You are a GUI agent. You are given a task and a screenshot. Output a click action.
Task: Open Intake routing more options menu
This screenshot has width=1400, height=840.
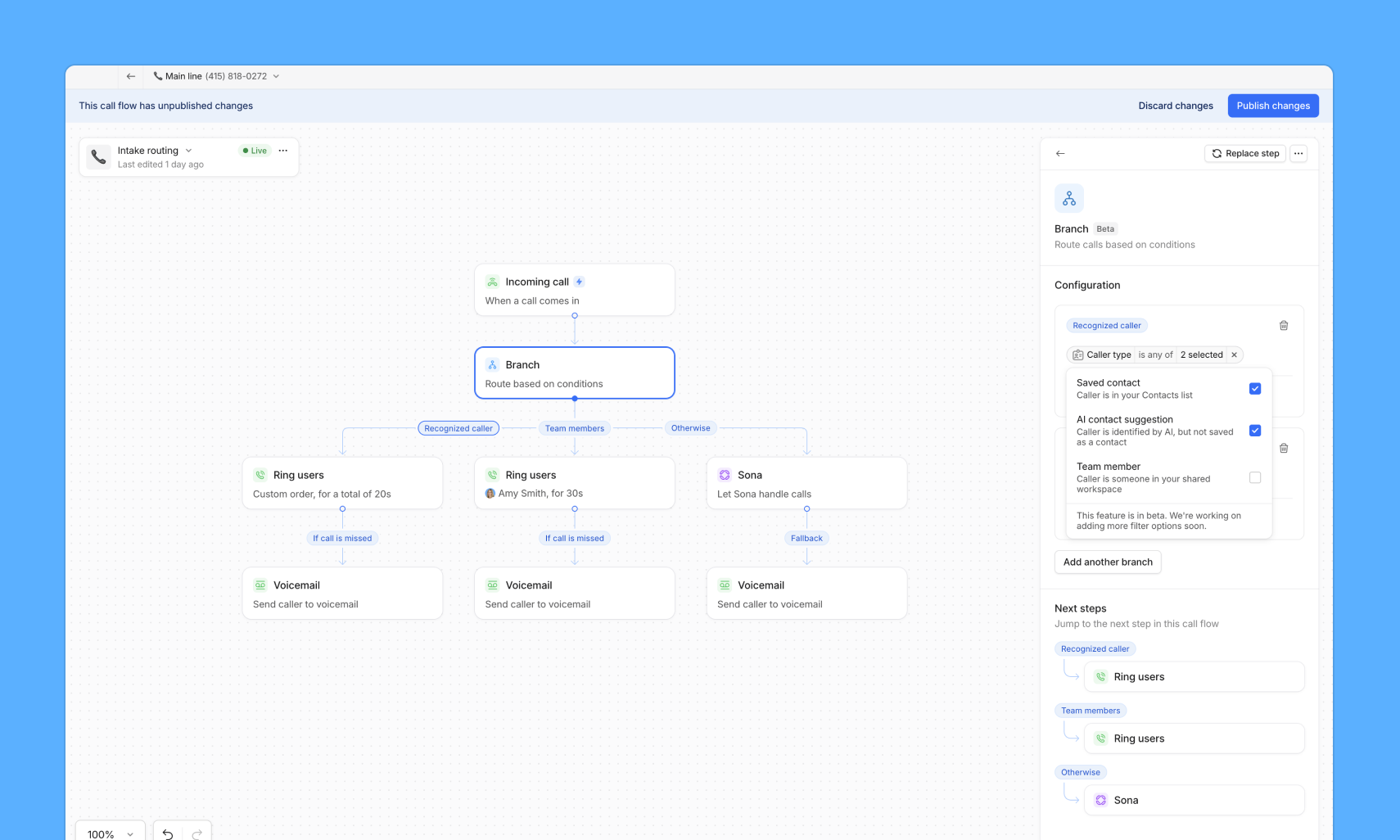283,151
